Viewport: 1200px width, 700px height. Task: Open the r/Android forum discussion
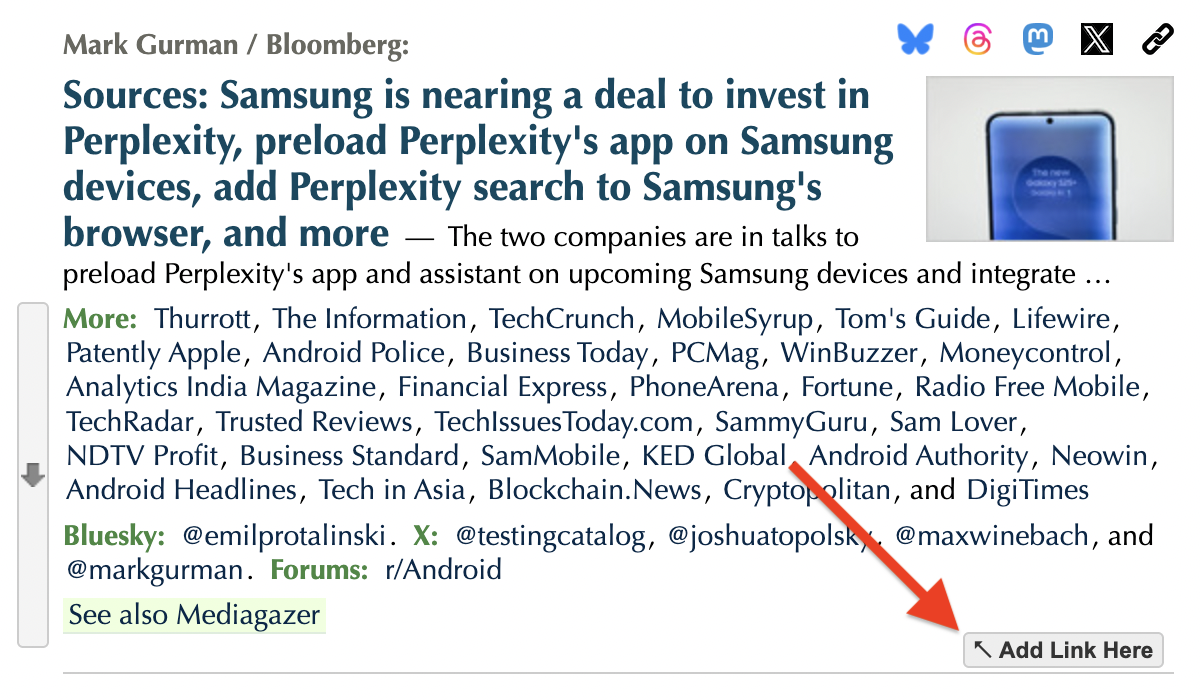[443, 571]
